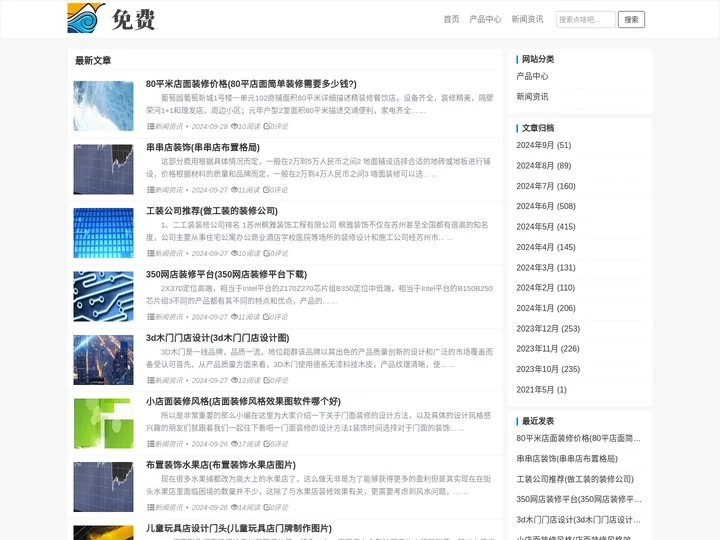Open archive 2023年10月 (235)
This screenshot has height=540, width=720.
pos(548,369)
